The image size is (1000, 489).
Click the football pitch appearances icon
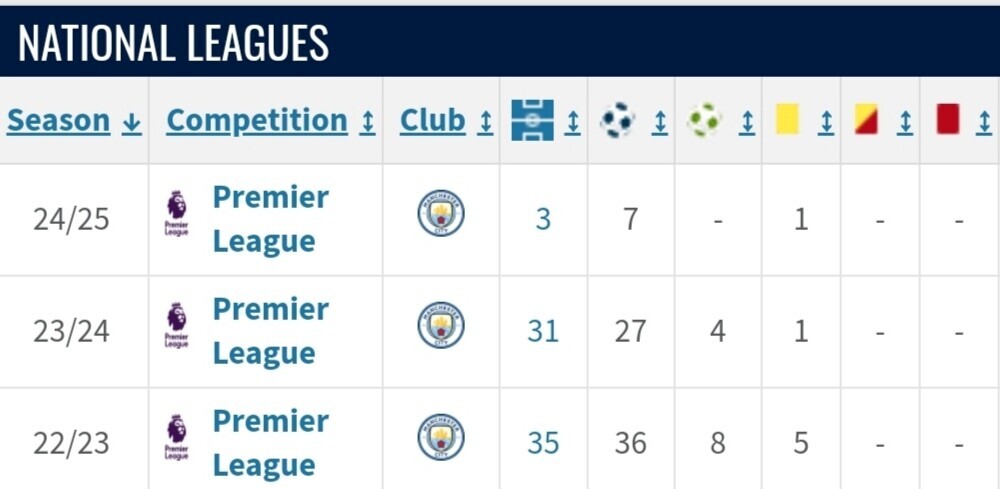point(533,120)
